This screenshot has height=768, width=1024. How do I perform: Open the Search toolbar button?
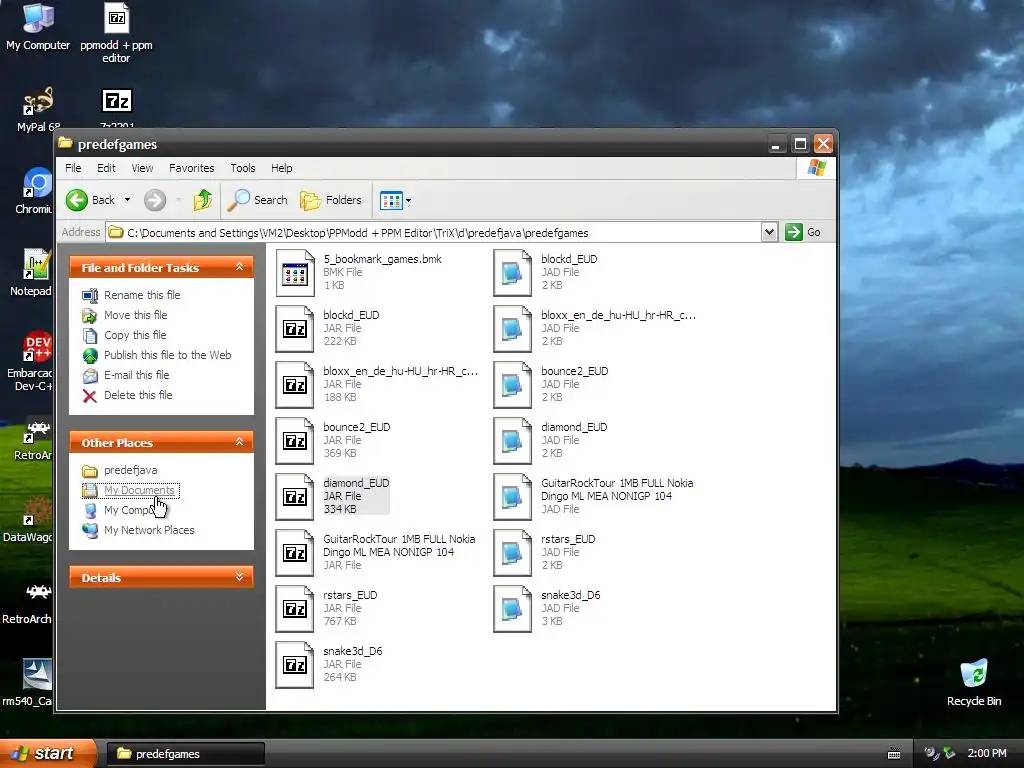click(x=258, y=200)
